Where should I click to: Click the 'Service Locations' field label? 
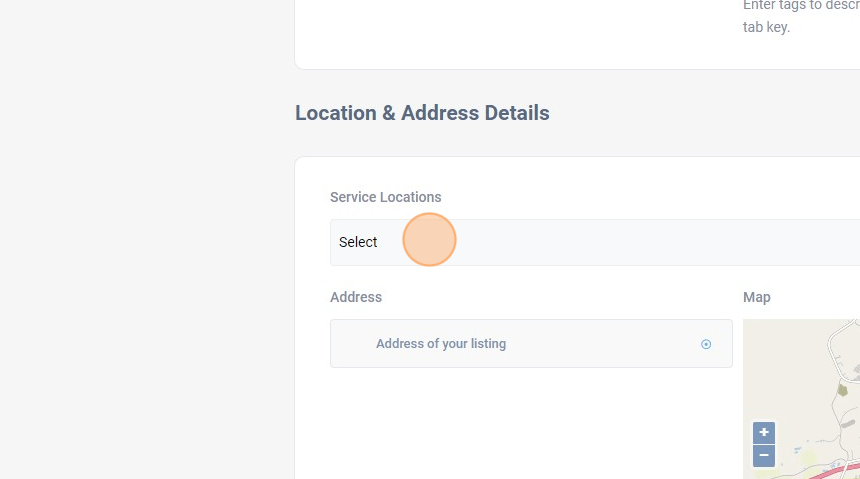coord(385,197)
